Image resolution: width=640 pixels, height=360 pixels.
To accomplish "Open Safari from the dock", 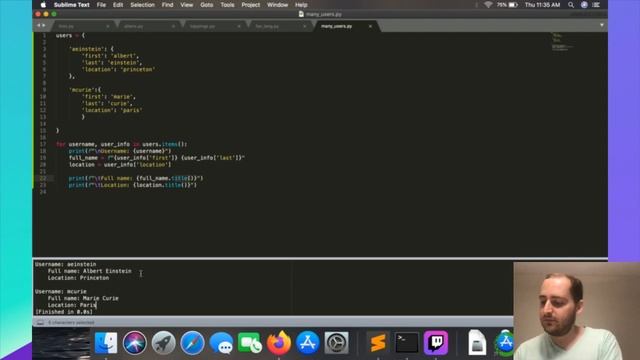I will [192, 342].
